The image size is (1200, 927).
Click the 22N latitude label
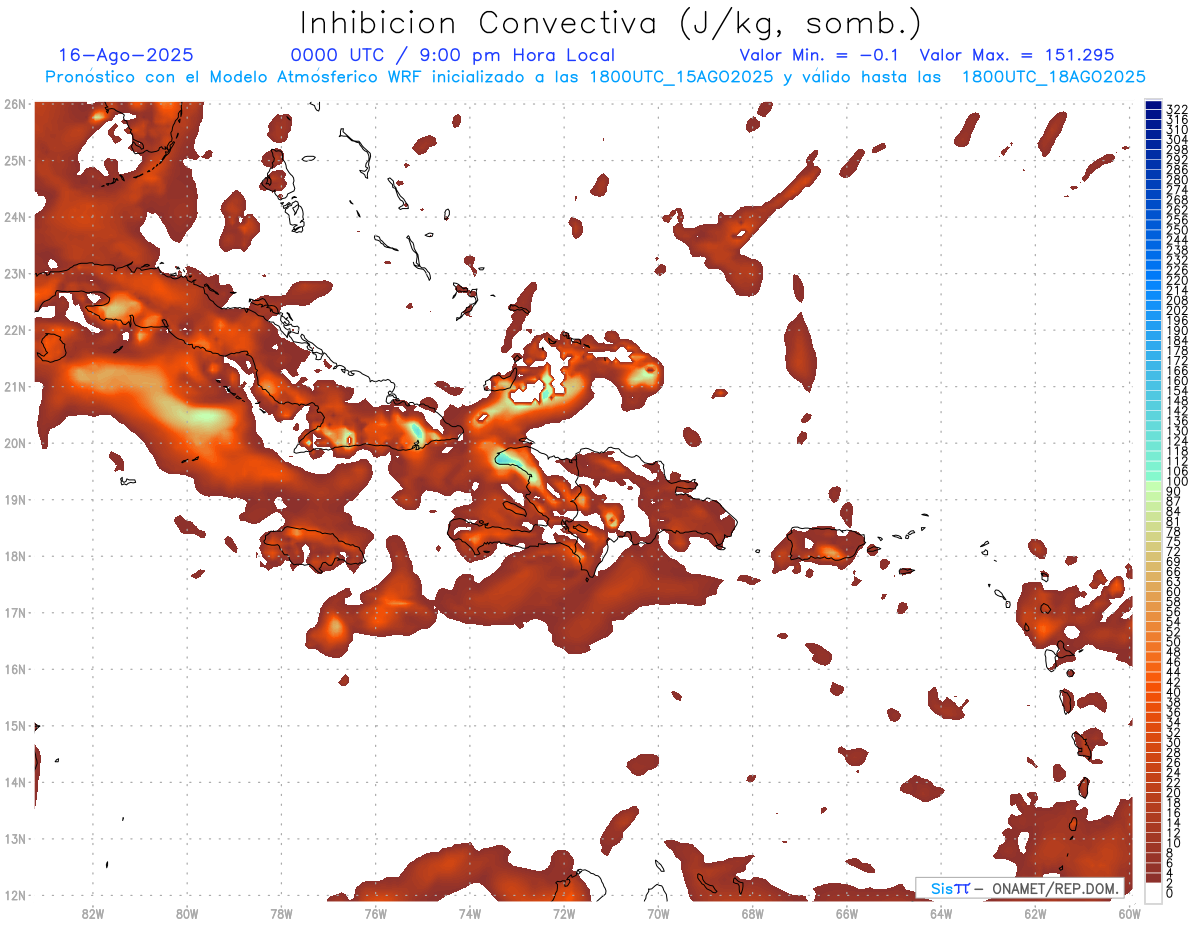coord(14,330)
